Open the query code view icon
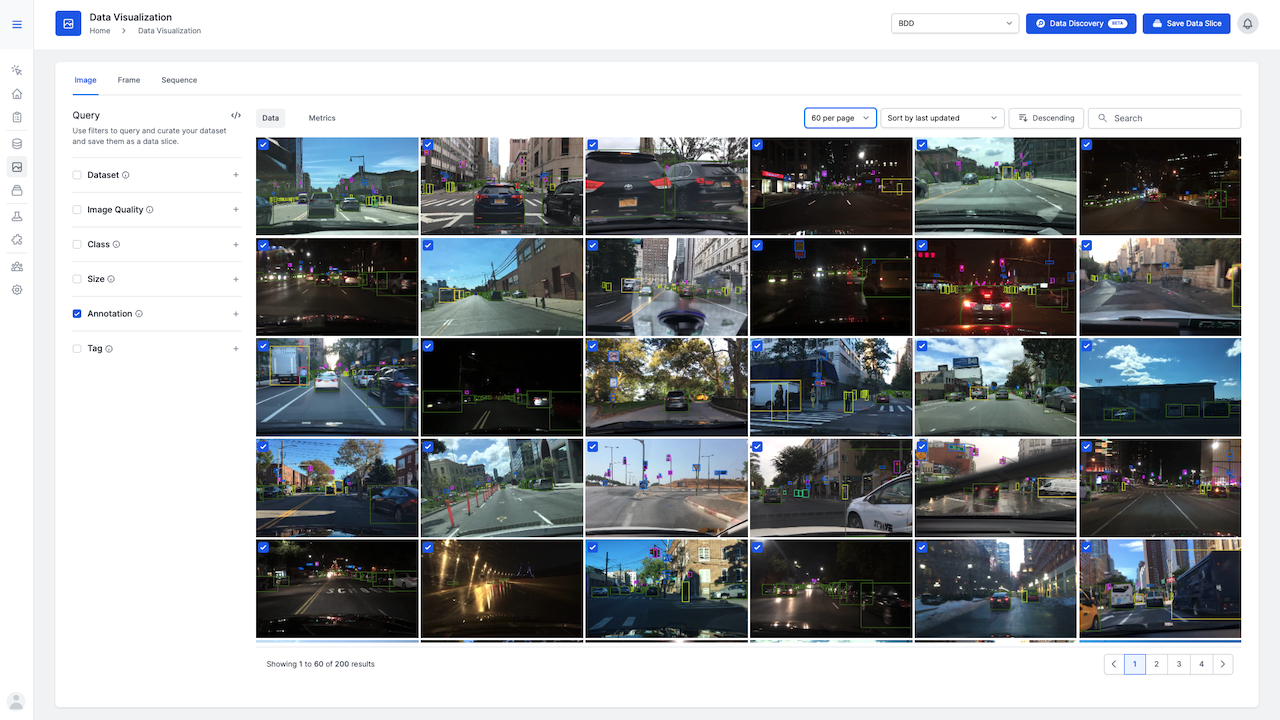 (236, 116)
